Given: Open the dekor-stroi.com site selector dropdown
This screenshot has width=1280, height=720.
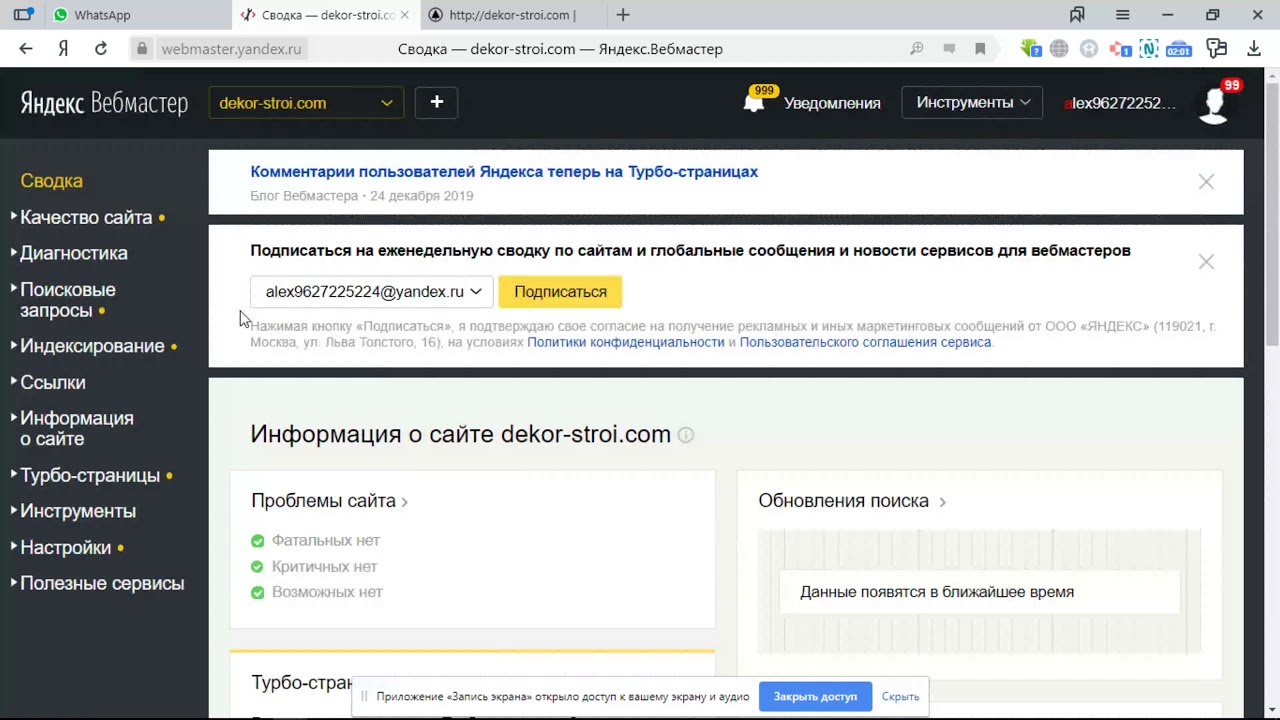Looking at the screenshot, I should (x=305, y=103).
